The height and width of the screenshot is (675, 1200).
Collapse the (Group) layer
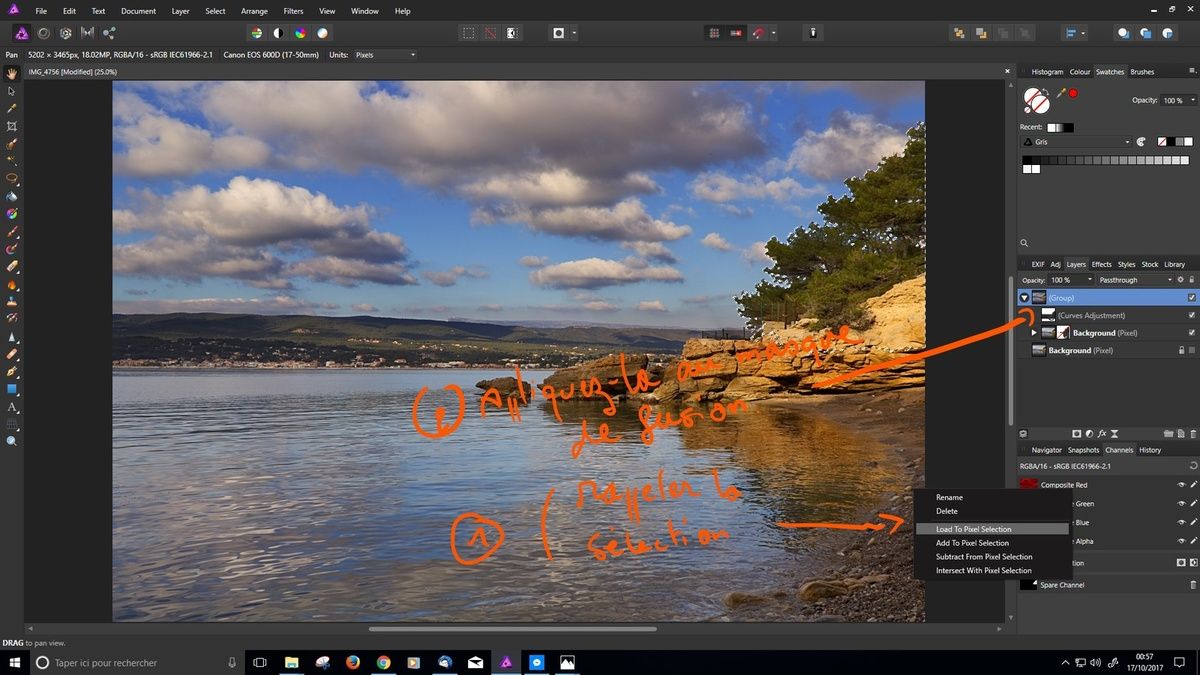click(x=1025, y=297)
